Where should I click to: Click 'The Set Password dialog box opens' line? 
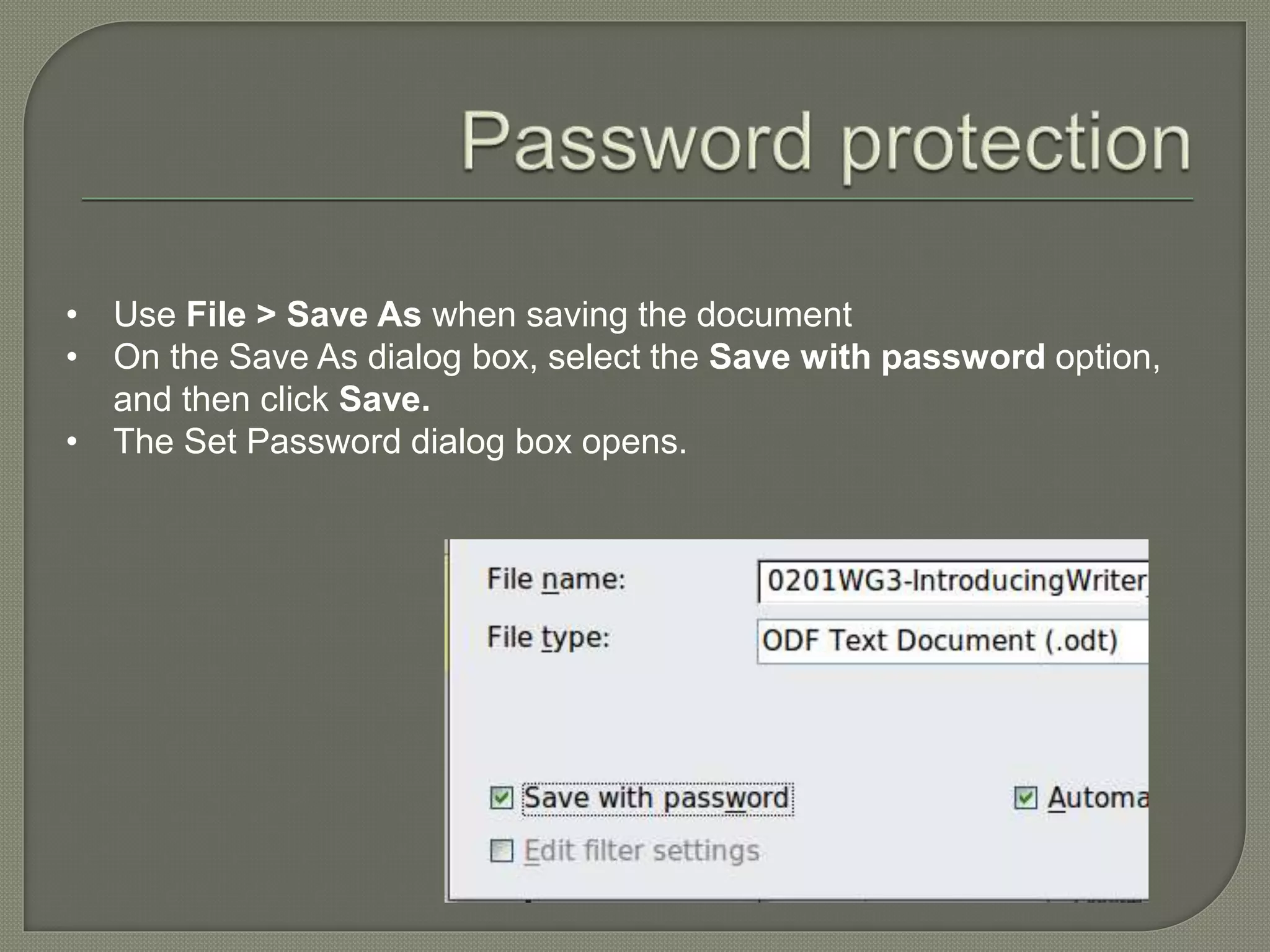[400, 442]
